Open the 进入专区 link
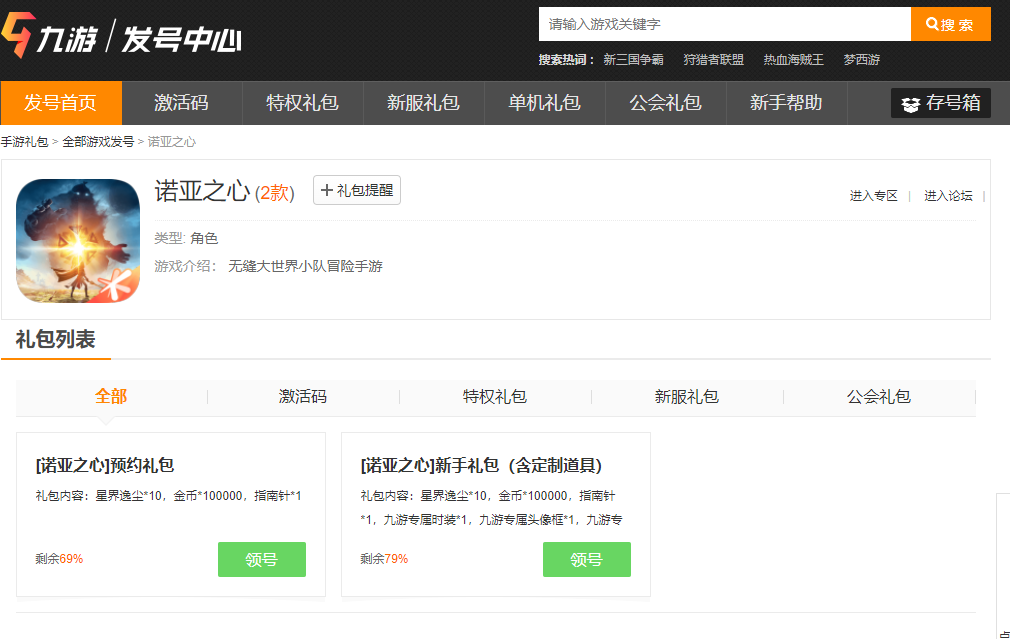The width and height of the screenshot is (1010, 639). pyautogui.click(x=874, y=196)
